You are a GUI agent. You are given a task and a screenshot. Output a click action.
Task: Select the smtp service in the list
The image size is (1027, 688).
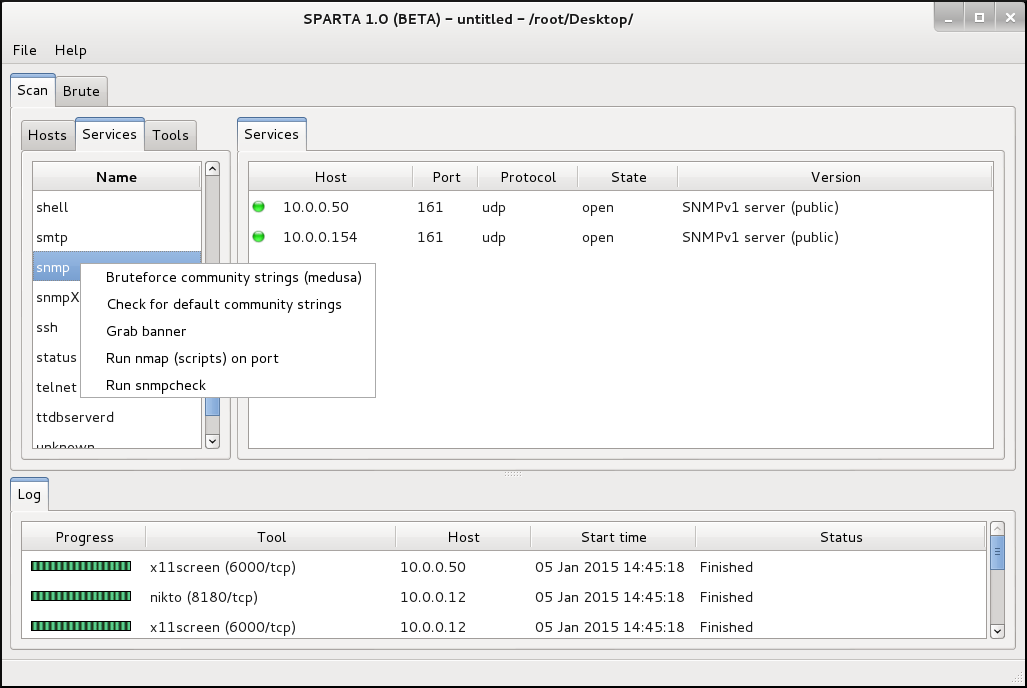pos(52,237)
